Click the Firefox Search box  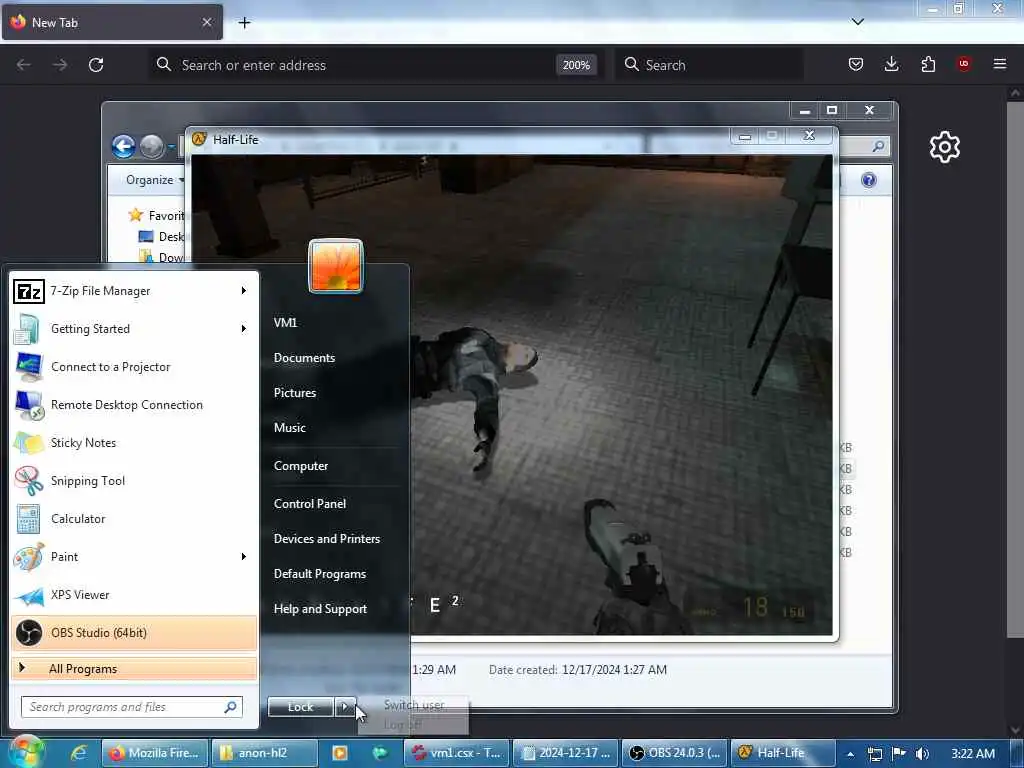pyautogui.click(x=709, y=65)
